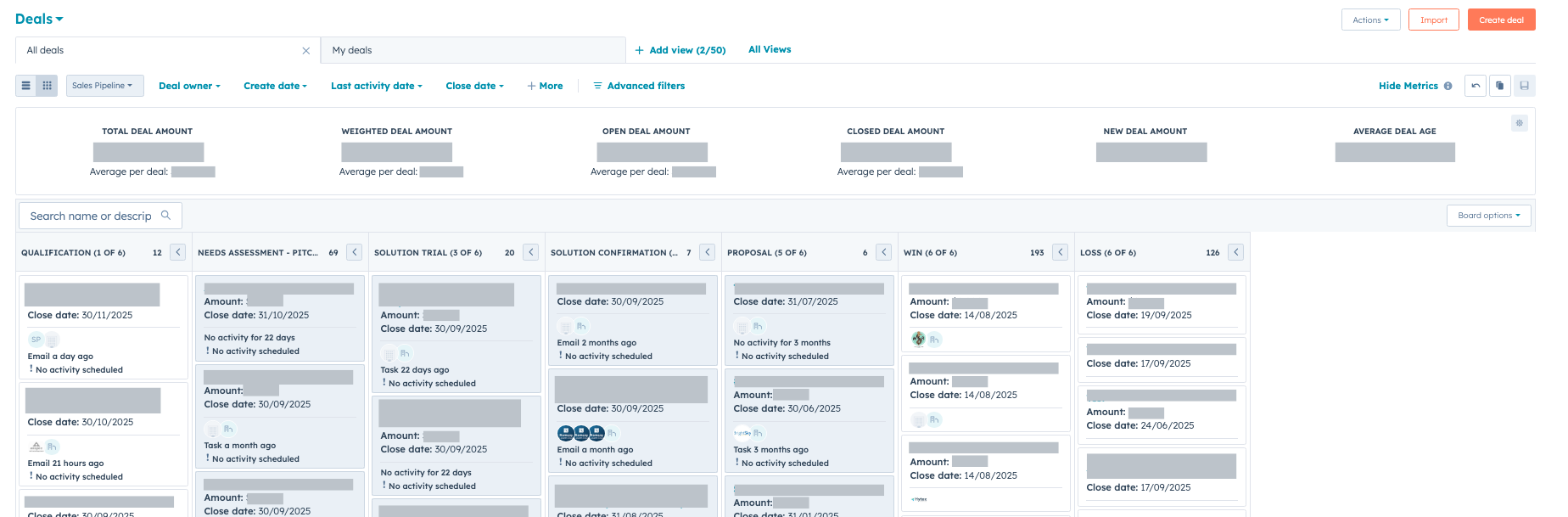The image size is (1568, 517).
Task: Open the Board options dropdown
Action: point(1489,216)
